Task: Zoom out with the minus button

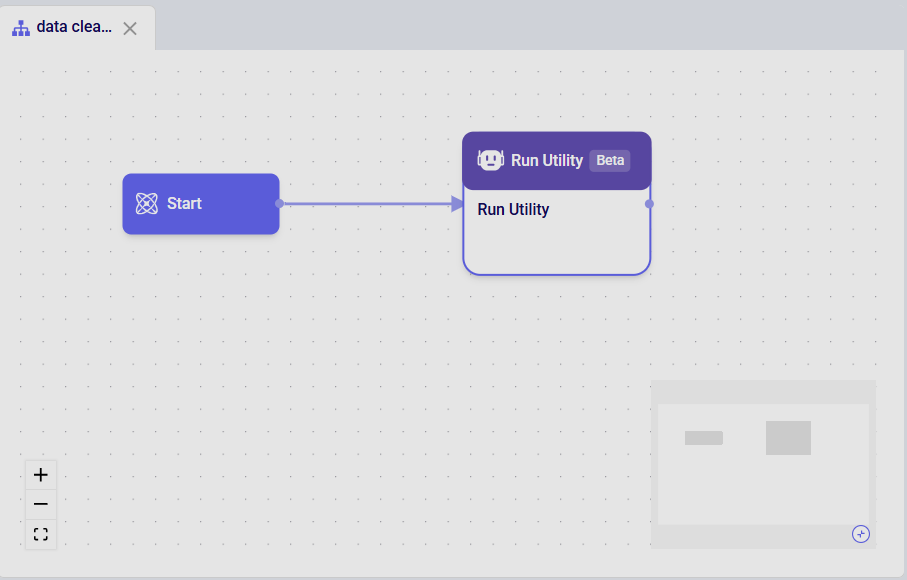Action: click(40, 504)
